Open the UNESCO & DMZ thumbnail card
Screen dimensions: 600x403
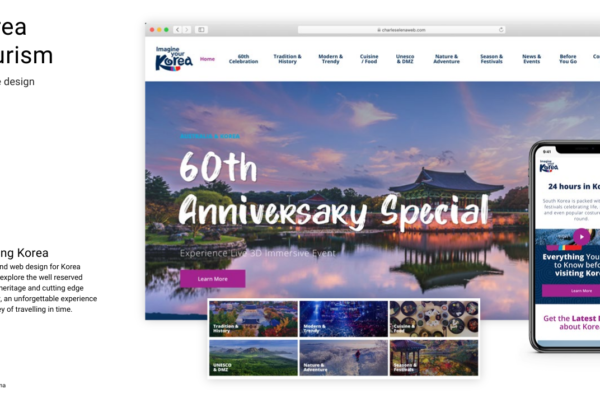(253, 358)
